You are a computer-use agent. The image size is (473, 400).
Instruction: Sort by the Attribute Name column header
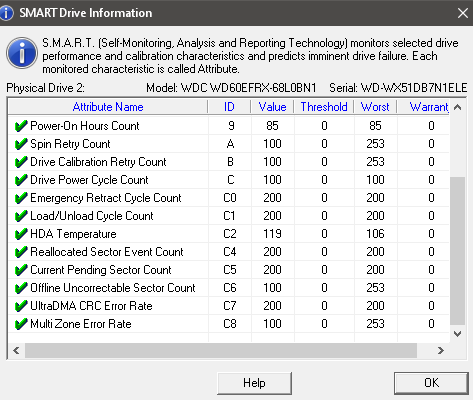108,107
